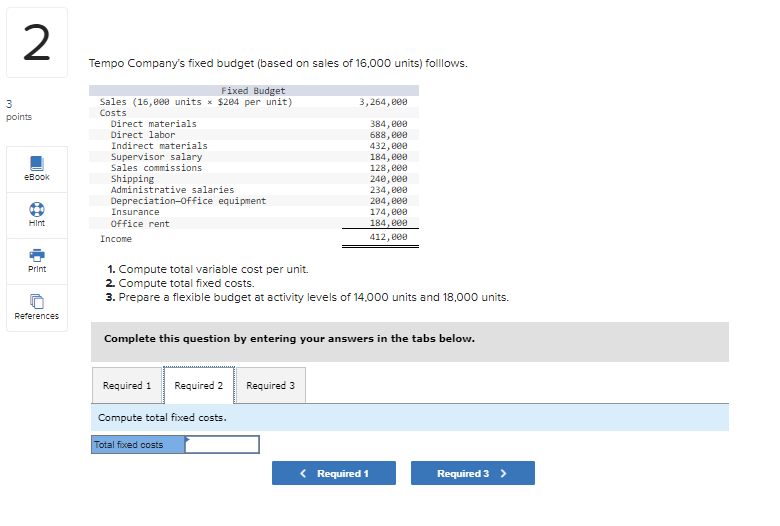Open the Required 3 tab

point(271,386)
